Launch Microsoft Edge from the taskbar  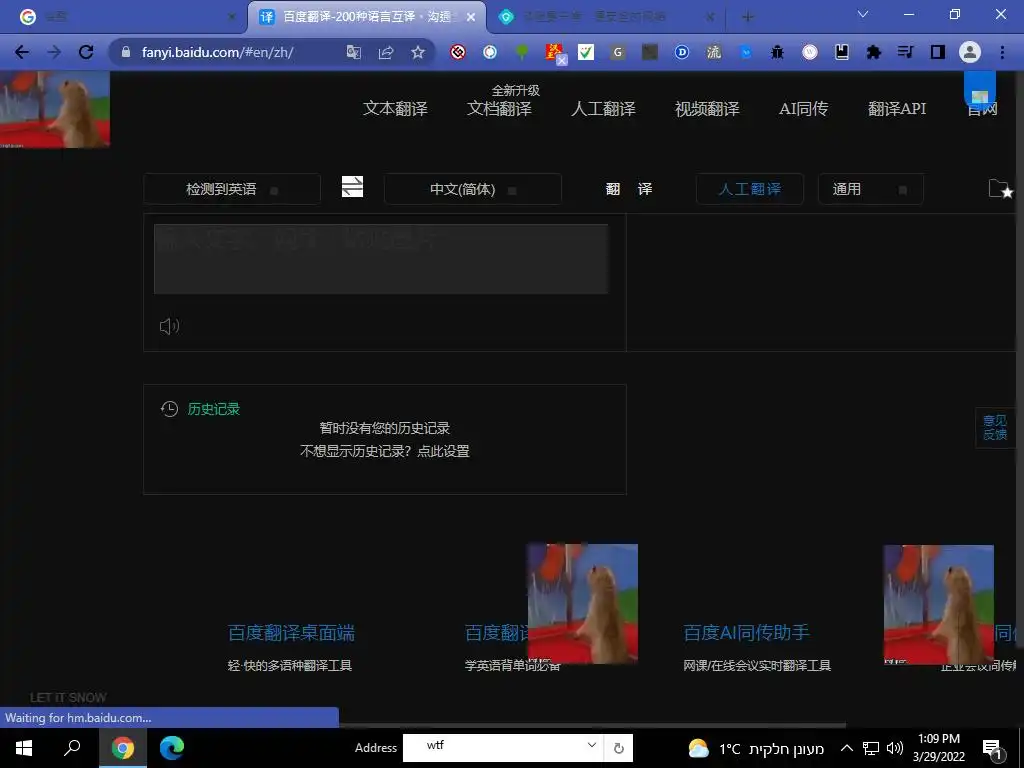(172, 747)
